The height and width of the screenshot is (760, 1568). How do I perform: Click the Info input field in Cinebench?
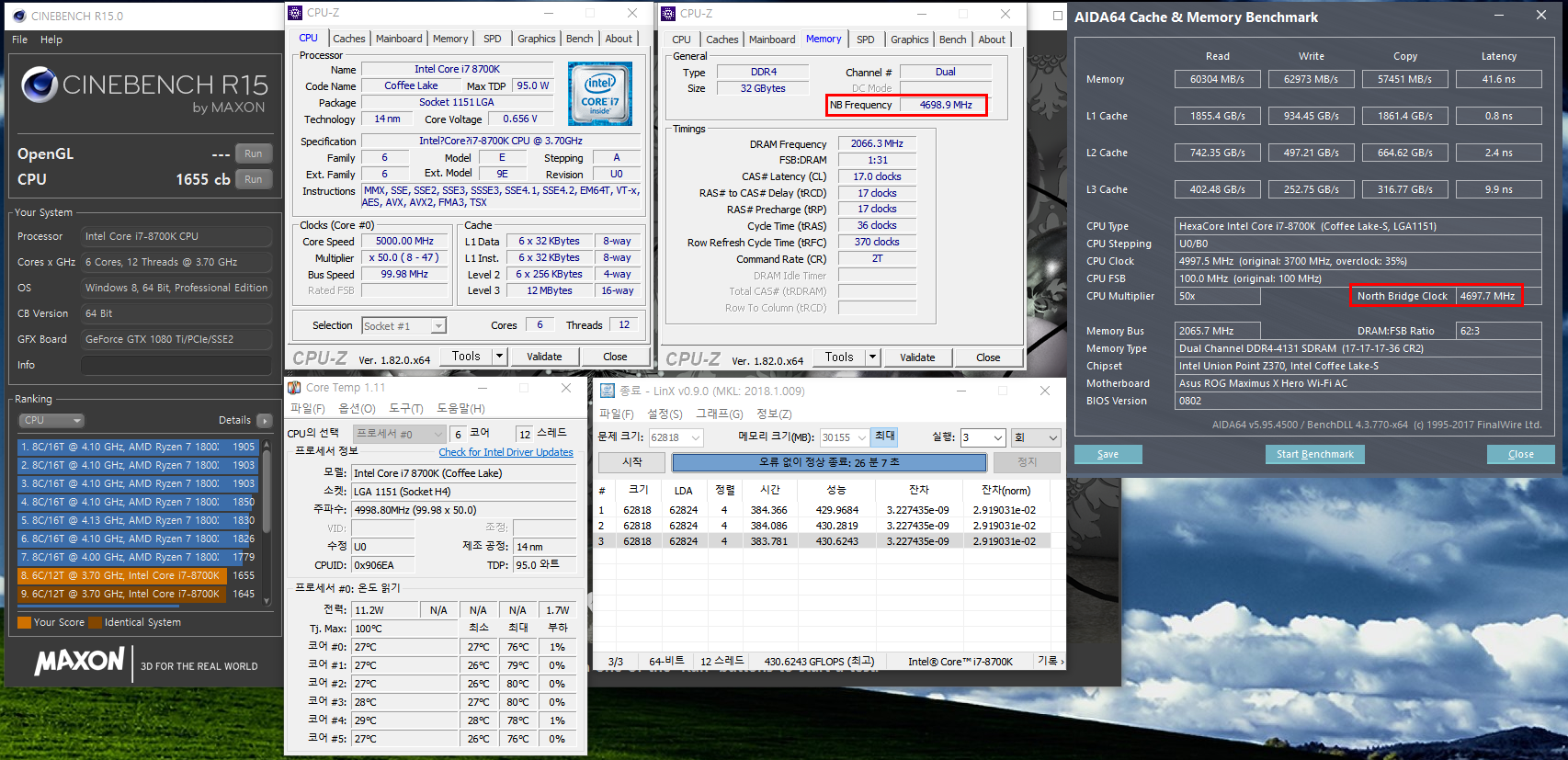coord(176,365)
